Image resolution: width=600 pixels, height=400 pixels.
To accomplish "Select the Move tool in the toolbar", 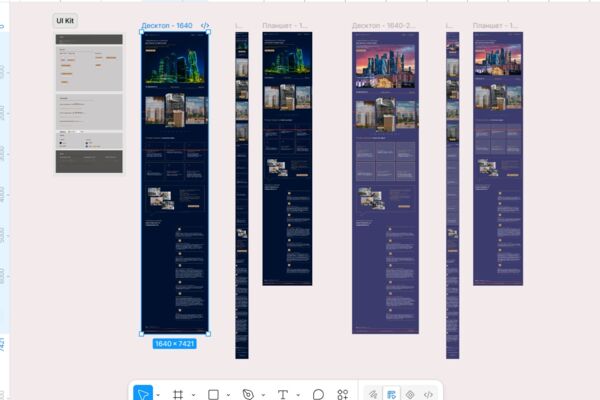I will click(143, 394).
